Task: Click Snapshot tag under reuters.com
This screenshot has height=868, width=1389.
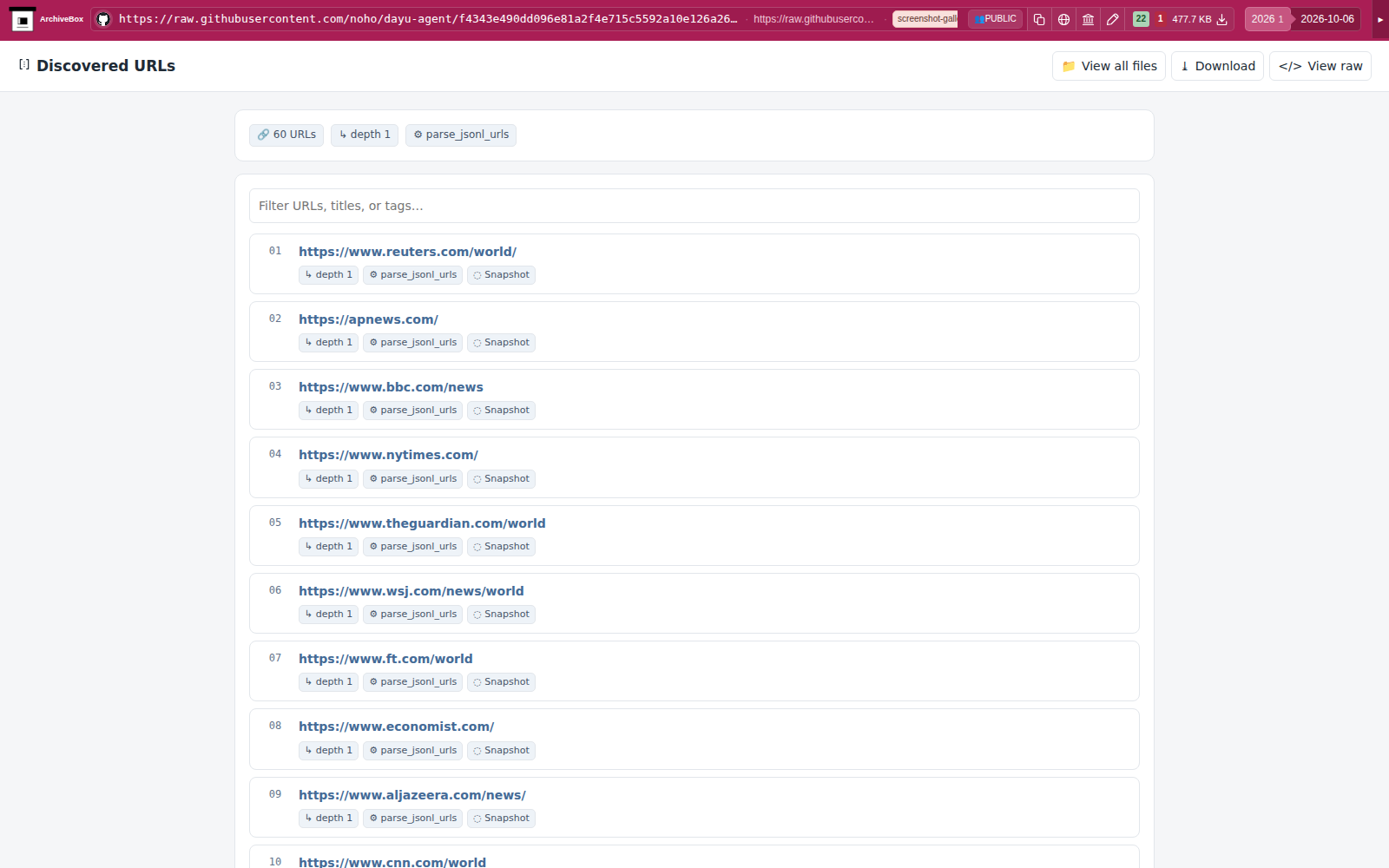Action: (501, 275)
